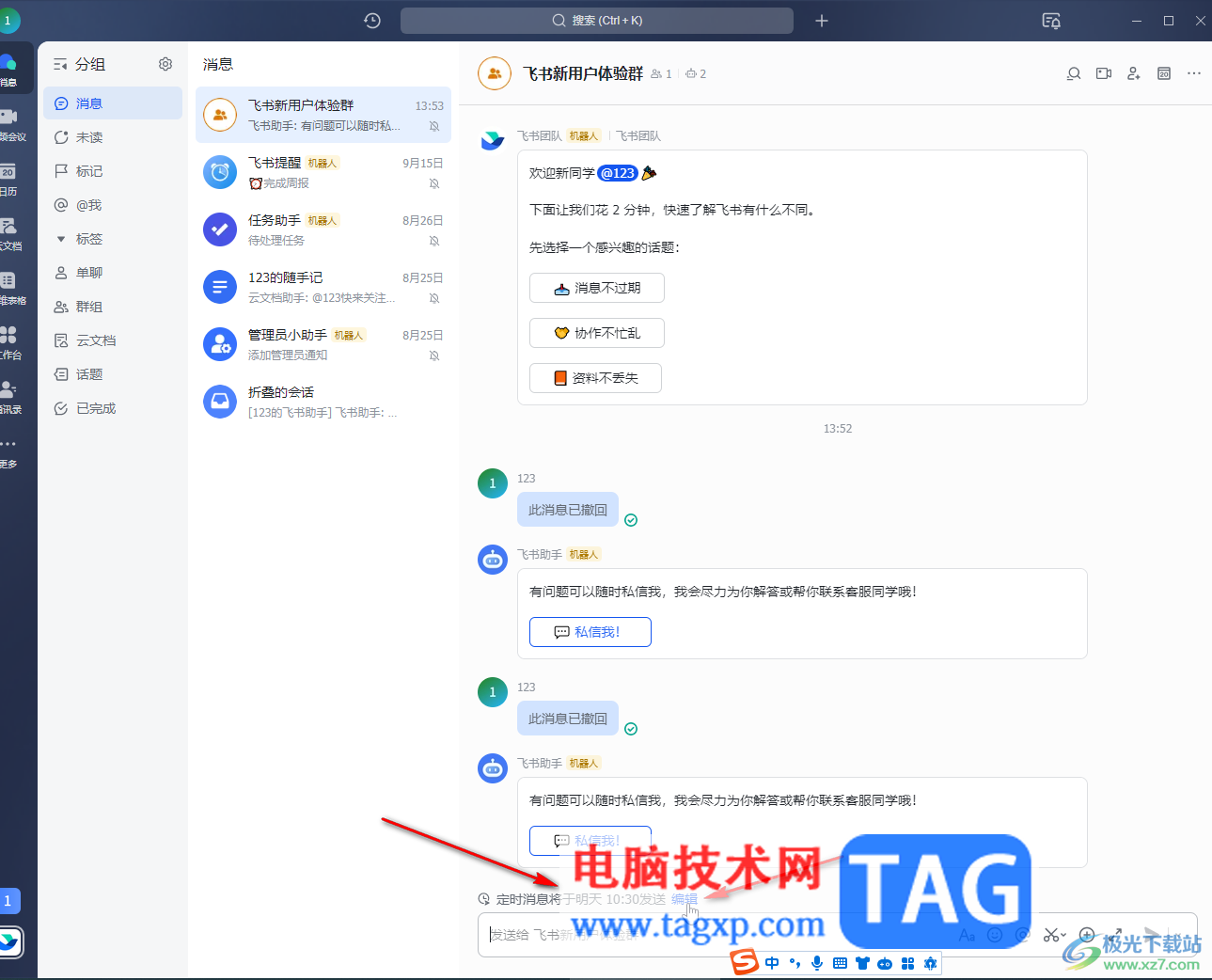Select the 云文档 filter in 分组 list
Image resolution: width=1212 pixels, height=980 pixels.
(x=113, y=340)
